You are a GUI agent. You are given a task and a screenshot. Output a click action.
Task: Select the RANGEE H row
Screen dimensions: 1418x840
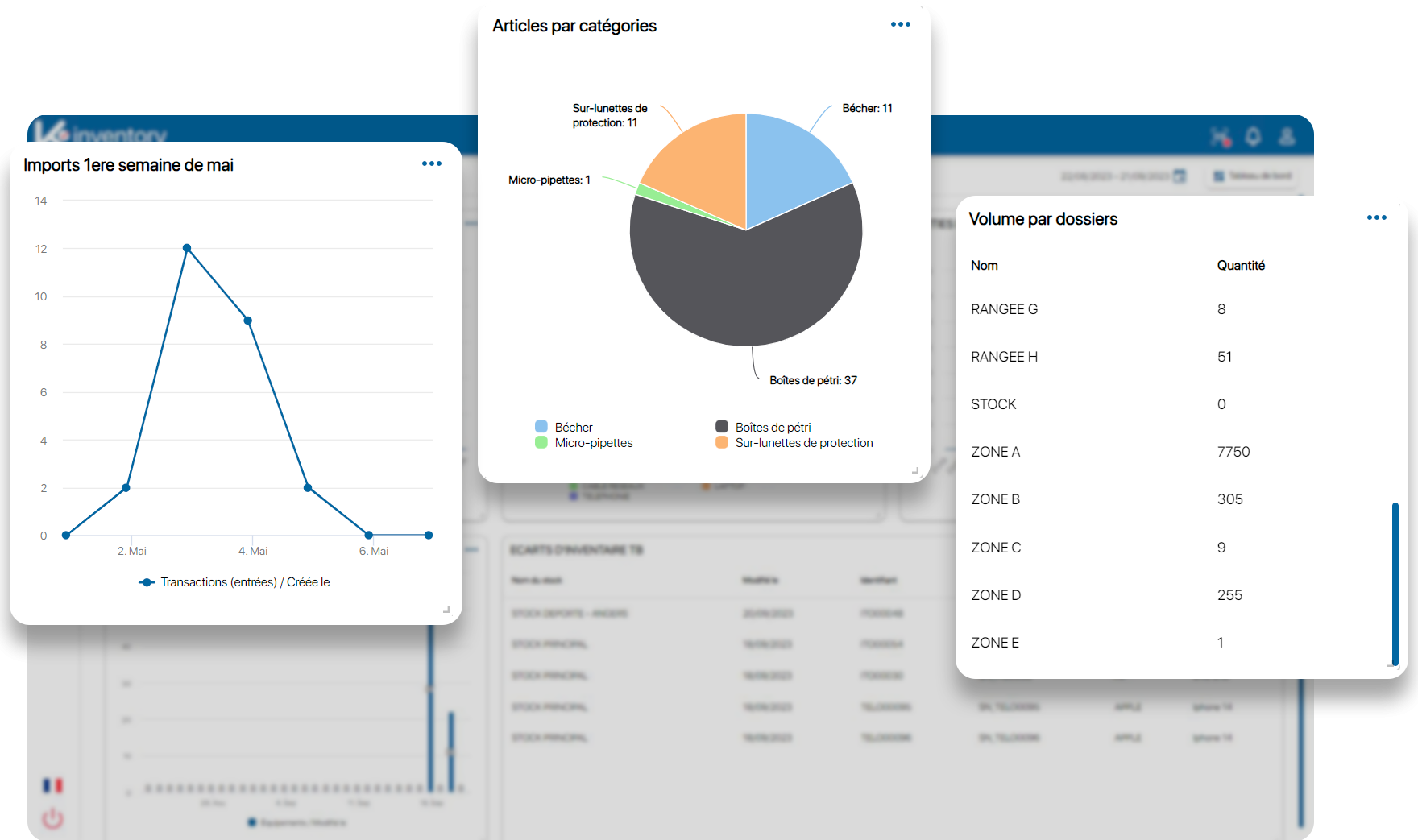[1177, 357]
